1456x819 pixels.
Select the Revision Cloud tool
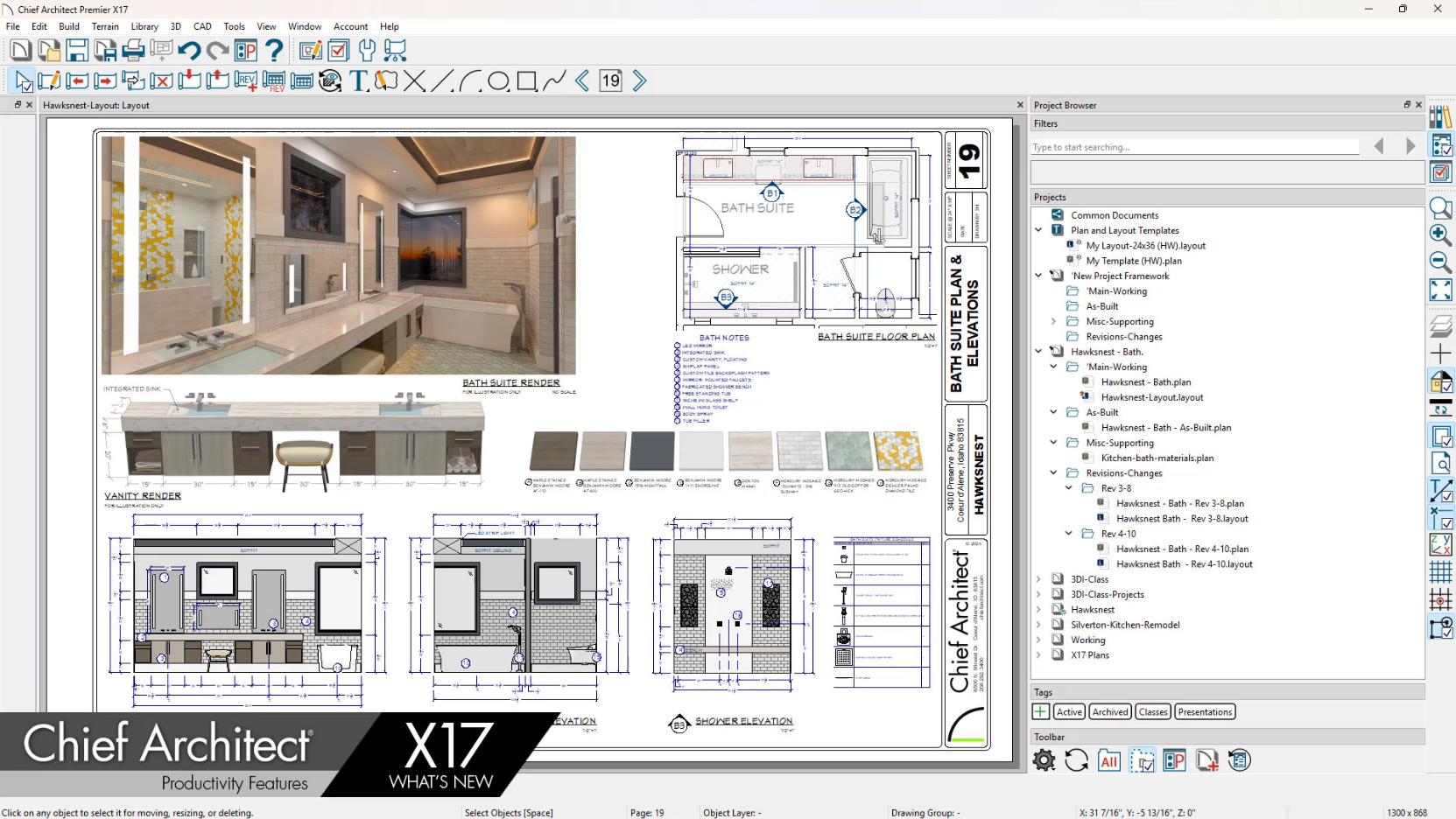tap(386, 81)
